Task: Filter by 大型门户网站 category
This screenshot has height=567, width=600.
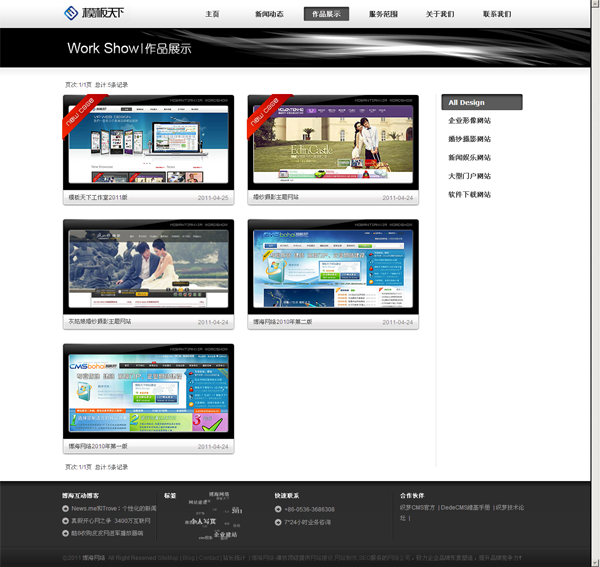Action: tap(470, 176)
